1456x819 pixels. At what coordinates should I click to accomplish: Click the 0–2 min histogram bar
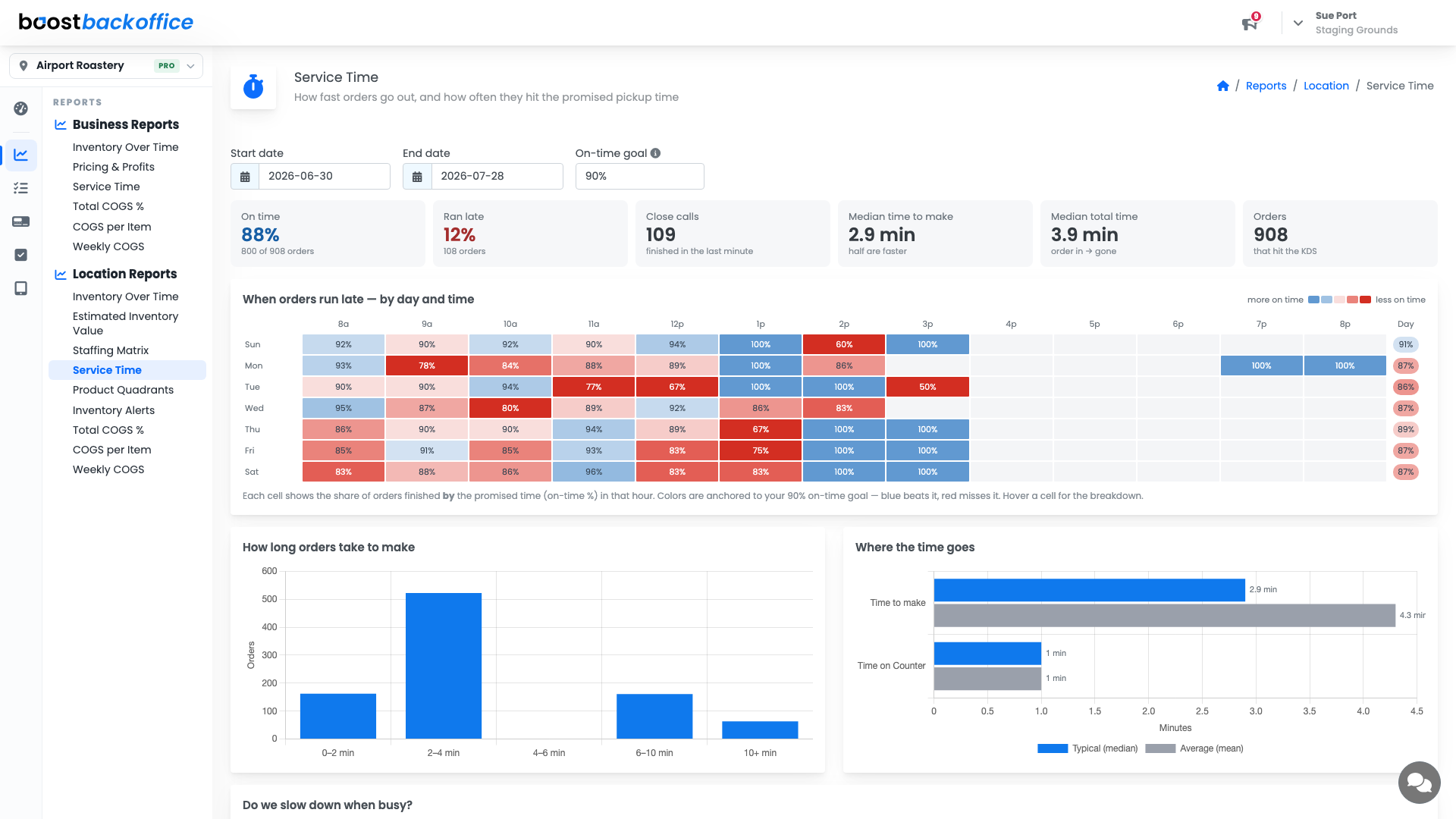tap(338, 717)
